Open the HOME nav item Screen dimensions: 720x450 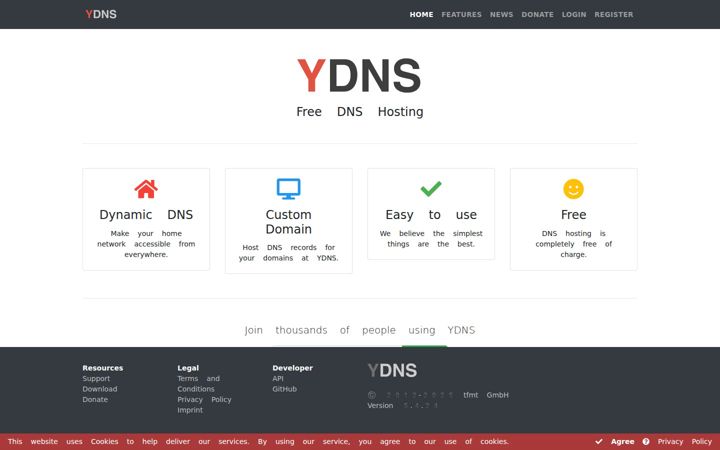421,15
